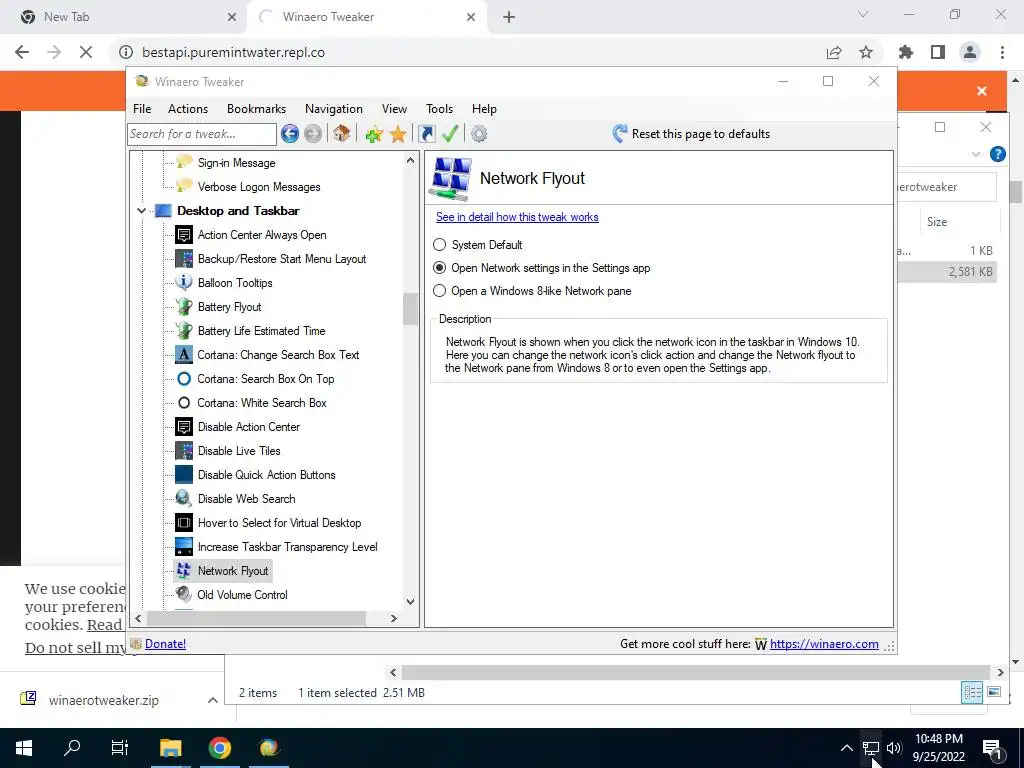Click tree pane vertical scrollbar thumb
The height and width of the screenshot is (768, 1024).
tap(410, 309)
